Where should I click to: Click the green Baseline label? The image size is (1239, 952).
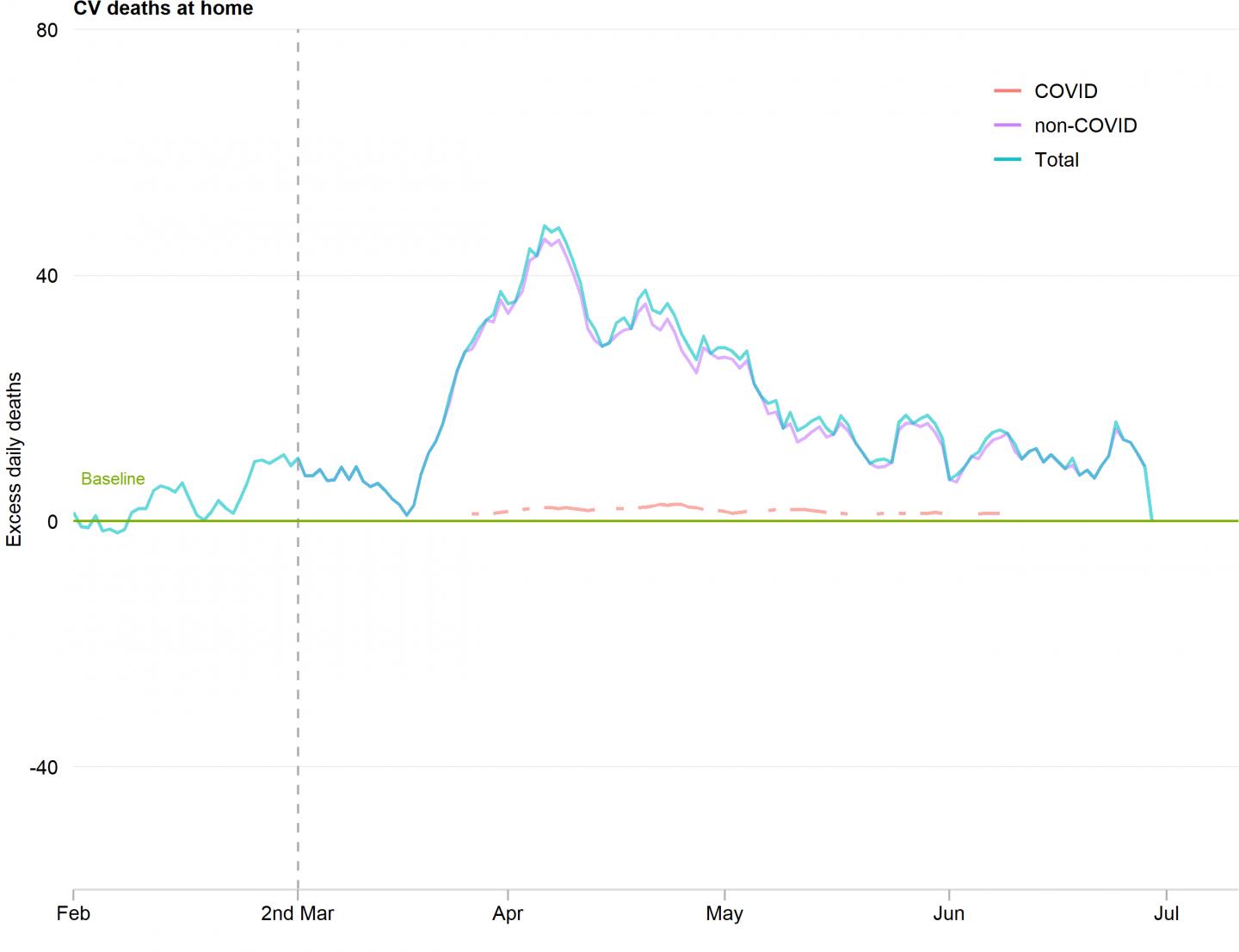[x=113, y=479]
